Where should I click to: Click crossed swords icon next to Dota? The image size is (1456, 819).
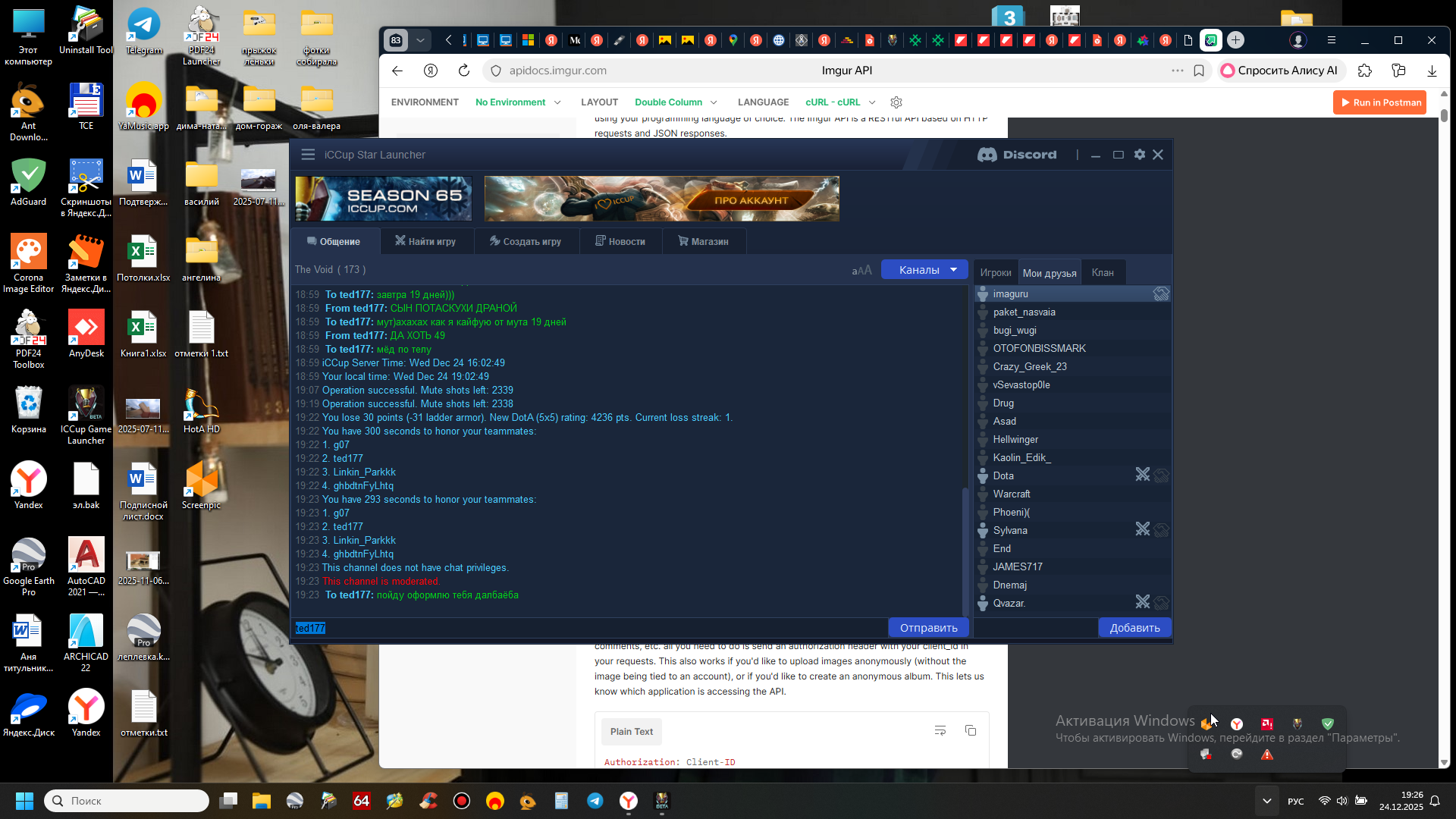coord(1142,475)
